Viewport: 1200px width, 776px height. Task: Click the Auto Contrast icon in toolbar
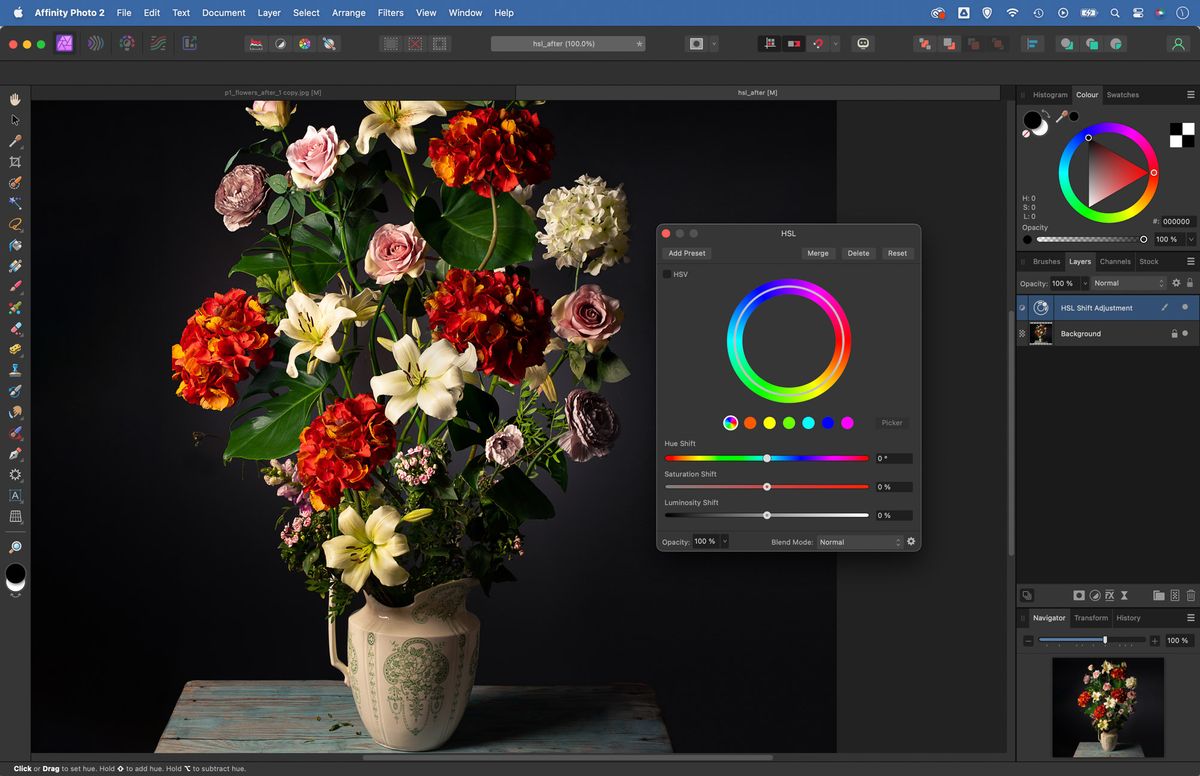[x=281, y=43]
